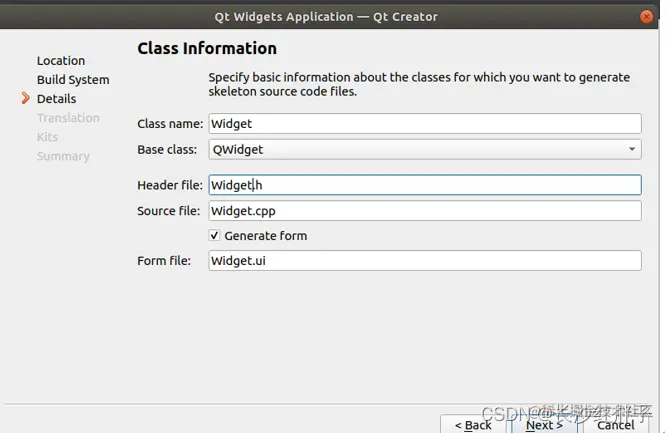
Task: Click the skeleton source code description text
Action: (x=419, y=84)
